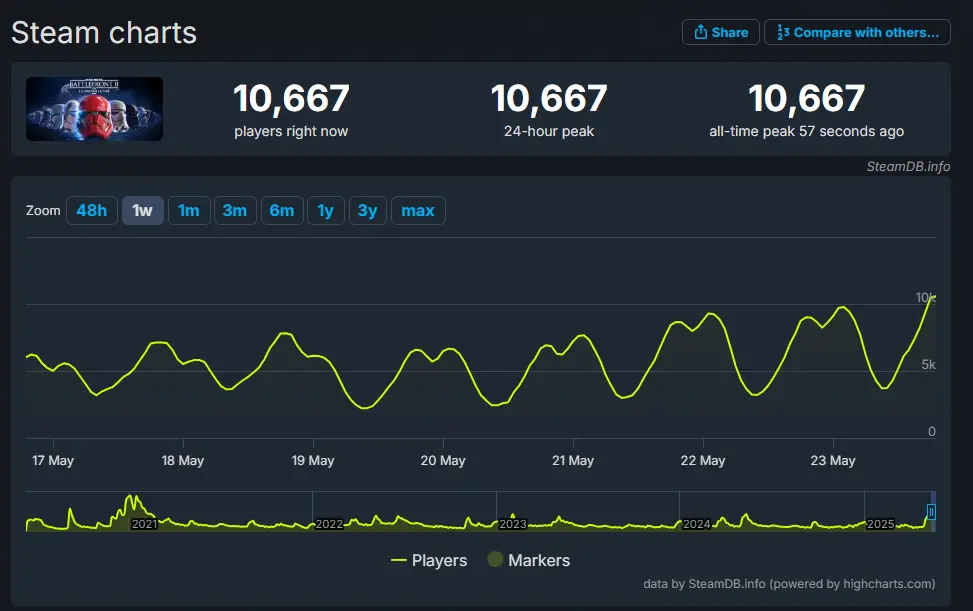Toggle the Markers series in legend
This screenshot has width=973, height=611.
click(529, 560)
